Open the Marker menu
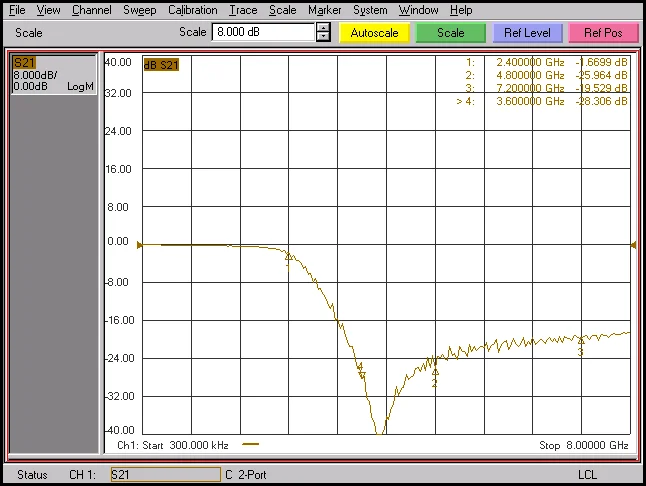The height and width of the screenshot is (486, 646). (x=325, y=10)
